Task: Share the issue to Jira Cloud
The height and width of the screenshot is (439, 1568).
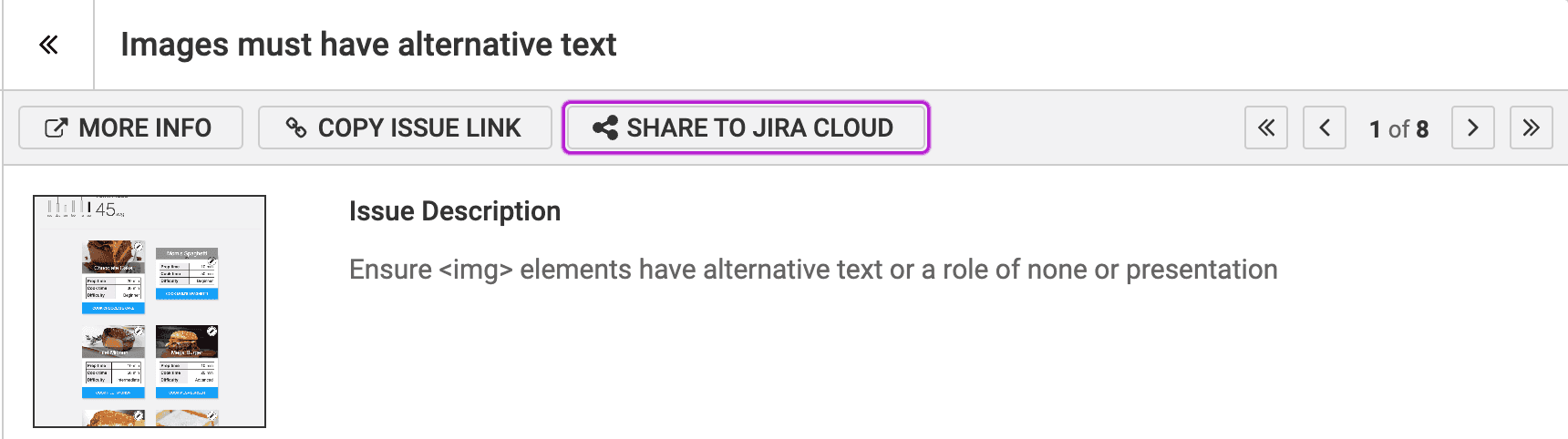Action: [x=746, y=128]
